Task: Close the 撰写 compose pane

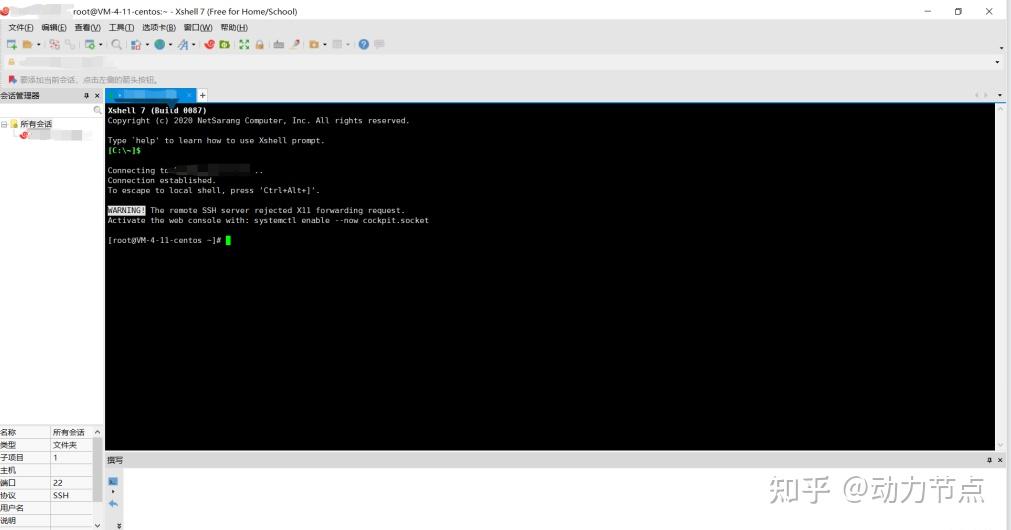Action: click(x=1000, y=460)
